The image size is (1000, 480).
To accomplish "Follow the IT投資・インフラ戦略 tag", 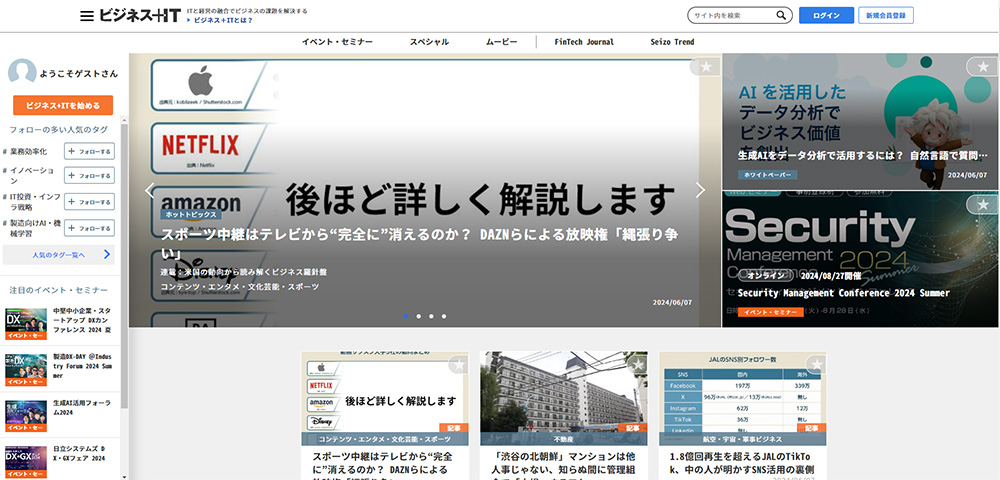I will click(89, 202).
